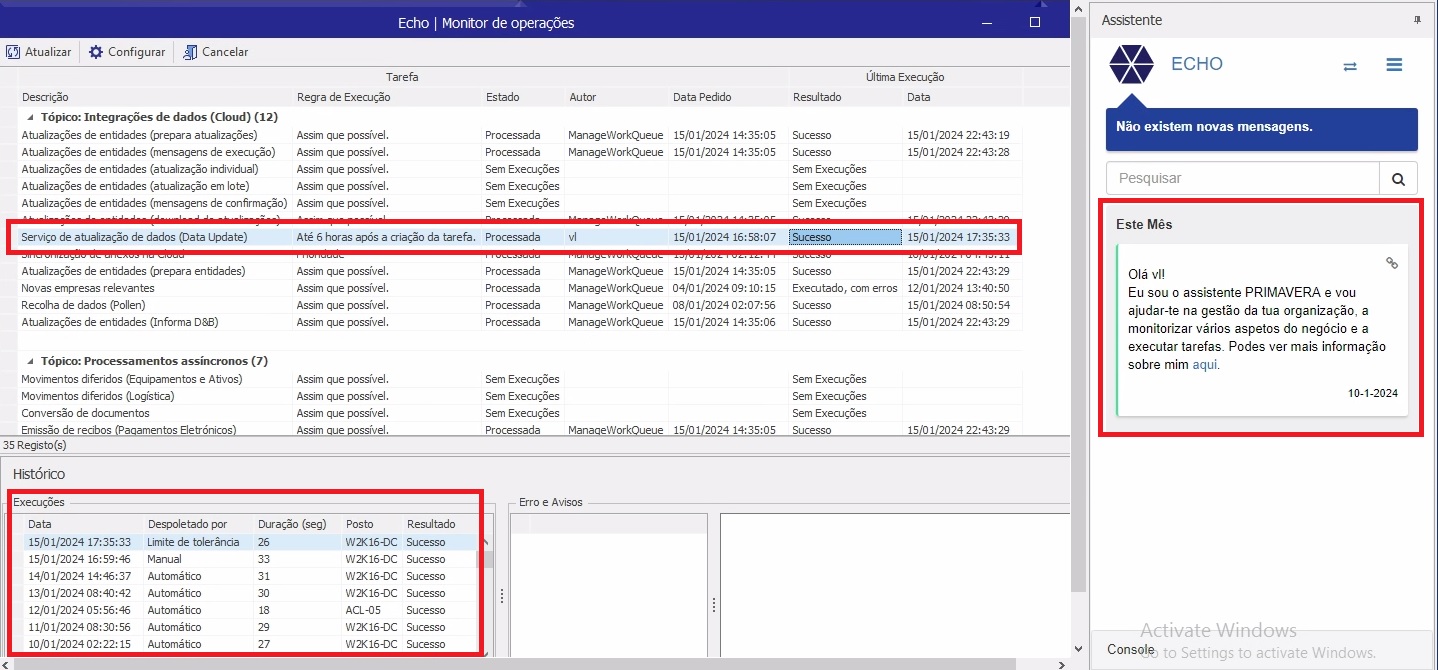Click the Console tab at bottom
The width and height of the screenshot is (1438, 670).
pyautogui.click(x=1130, y=649)
